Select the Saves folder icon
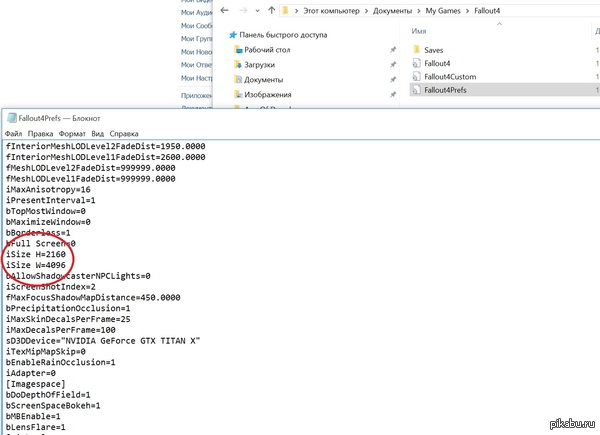Image resolution: width=600 pixels, height=435 pixels. coord(417,48)
